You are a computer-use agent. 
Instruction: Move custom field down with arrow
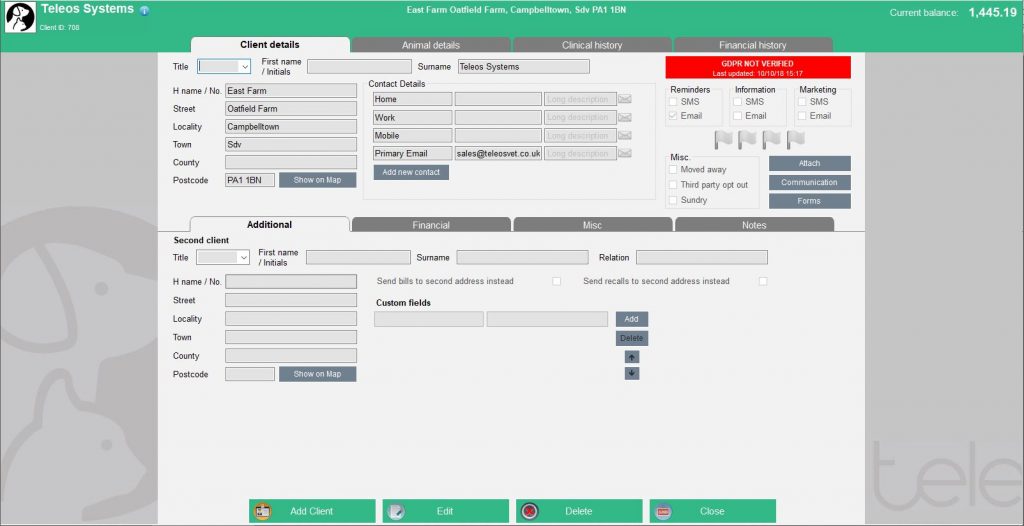(x=632, y=373)
